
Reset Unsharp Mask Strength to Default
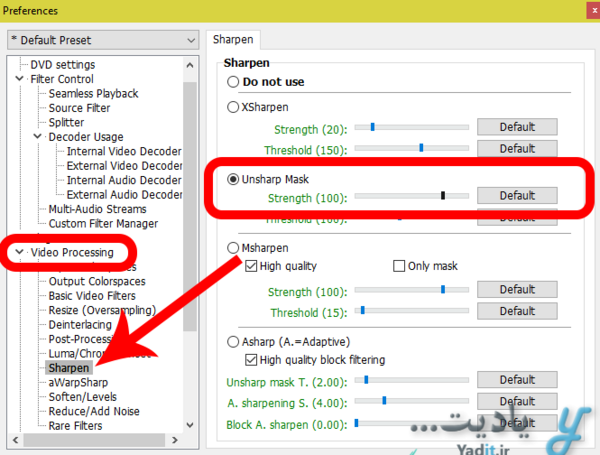click(x=517, y=196)
